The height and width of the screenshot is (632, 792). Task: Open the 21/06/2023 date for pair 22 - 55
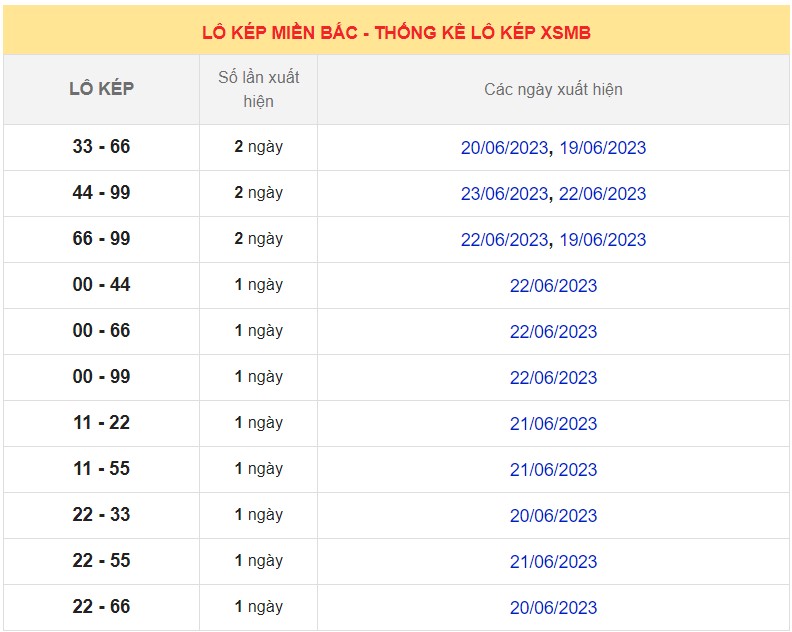click(554, 561)
